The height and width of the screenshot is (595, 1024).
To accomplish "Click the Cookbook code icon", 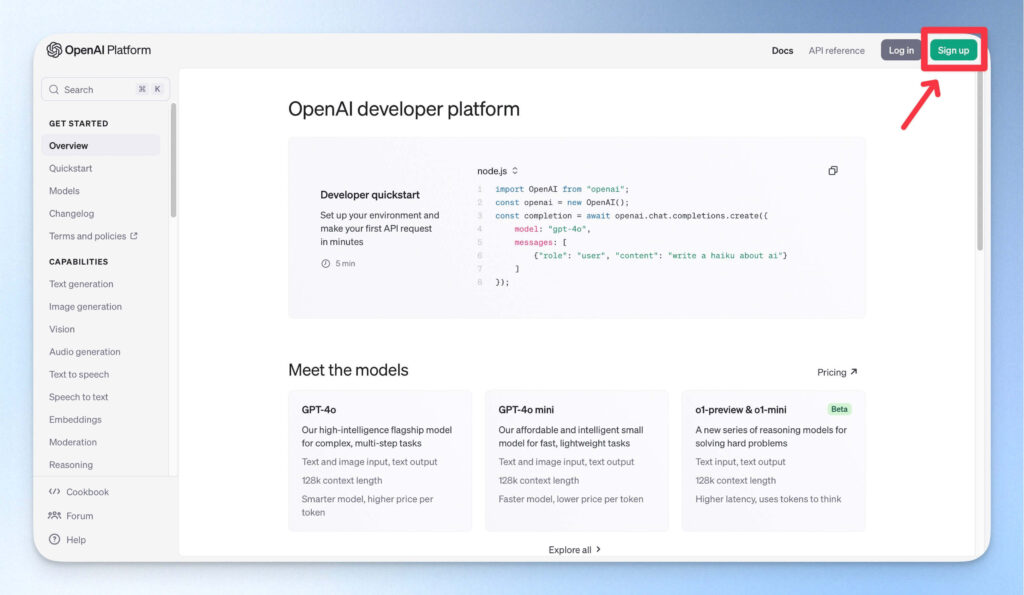I will click(x=54, y=492).
